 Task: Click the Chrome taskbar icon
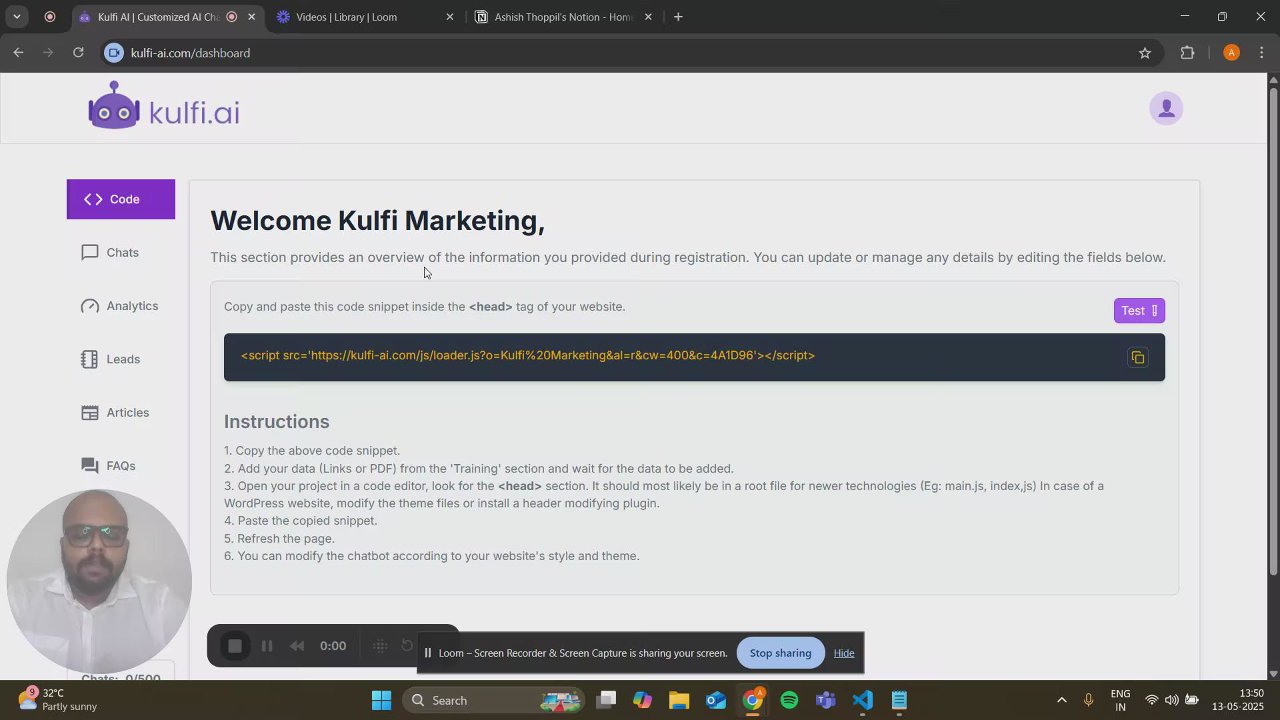pyautogui.click(x=753, y=700)
